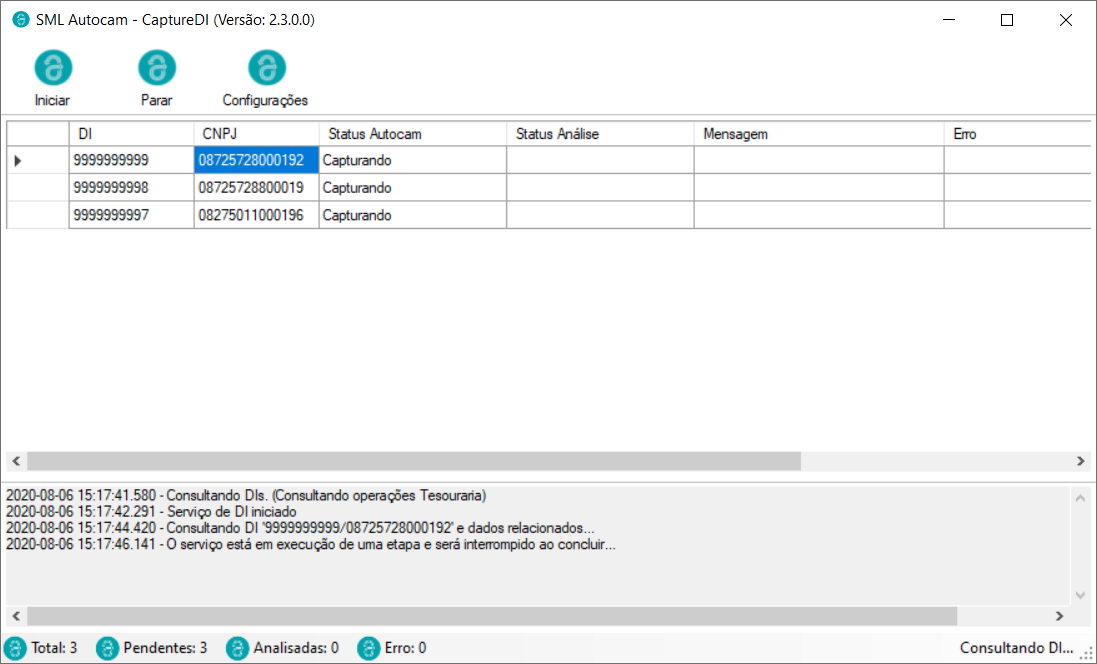Click the log panel's horizontal scrollbar left arrow
1097x664 pixels.
16,616
